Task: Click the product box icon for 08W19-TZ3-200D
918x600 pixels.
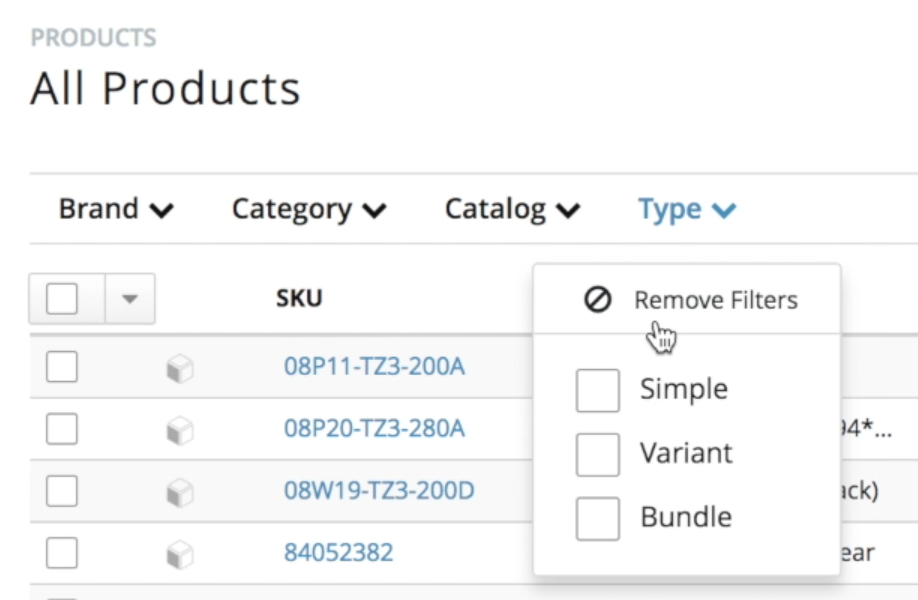Action: [180, 493]
